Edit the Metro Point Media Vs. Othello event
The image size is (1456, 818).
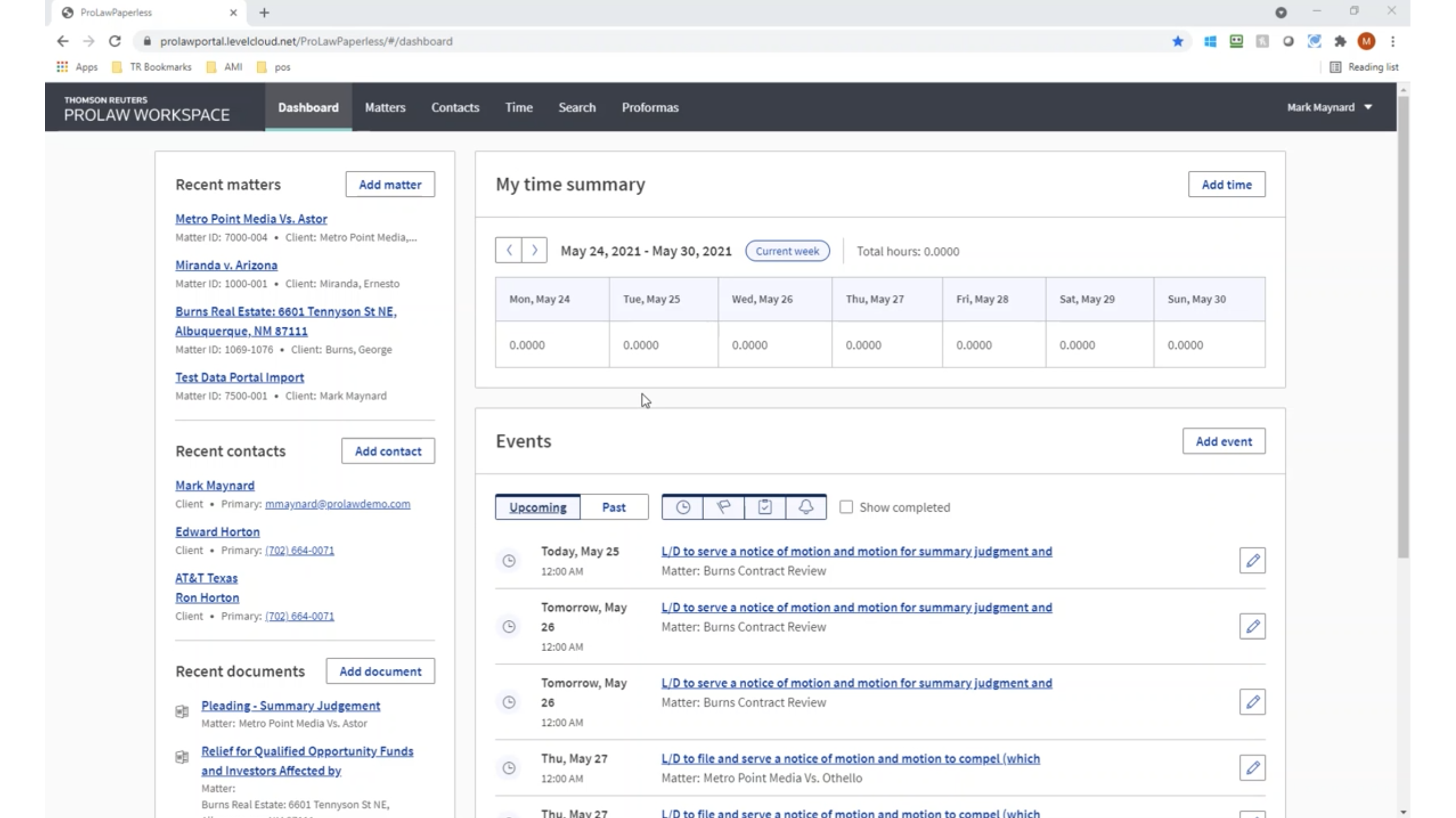pyautogui.click(x=1252, y=768)
